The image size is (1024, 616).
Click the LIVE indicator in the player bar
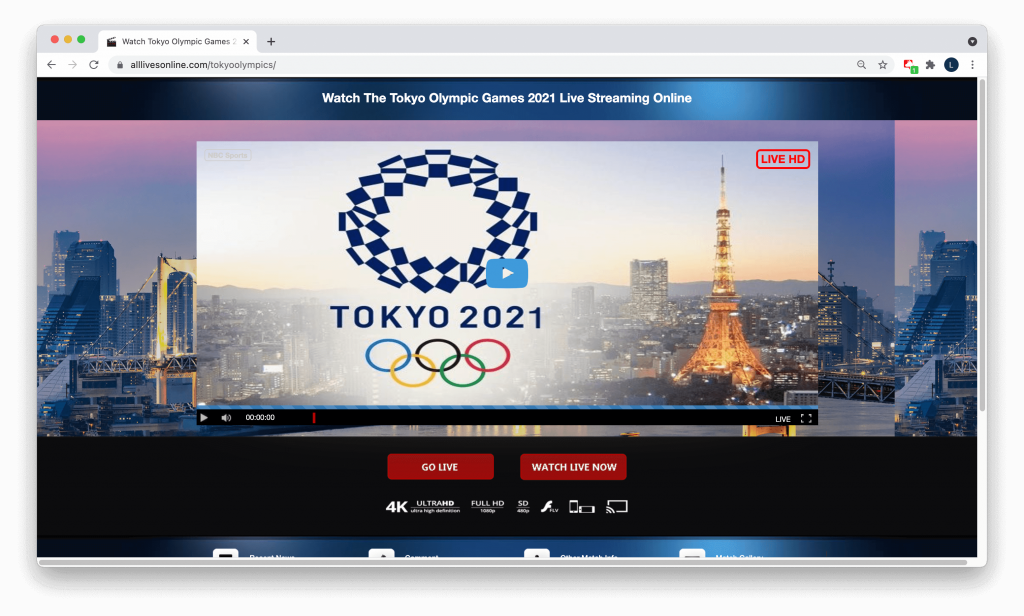click(x=783, y=419)
